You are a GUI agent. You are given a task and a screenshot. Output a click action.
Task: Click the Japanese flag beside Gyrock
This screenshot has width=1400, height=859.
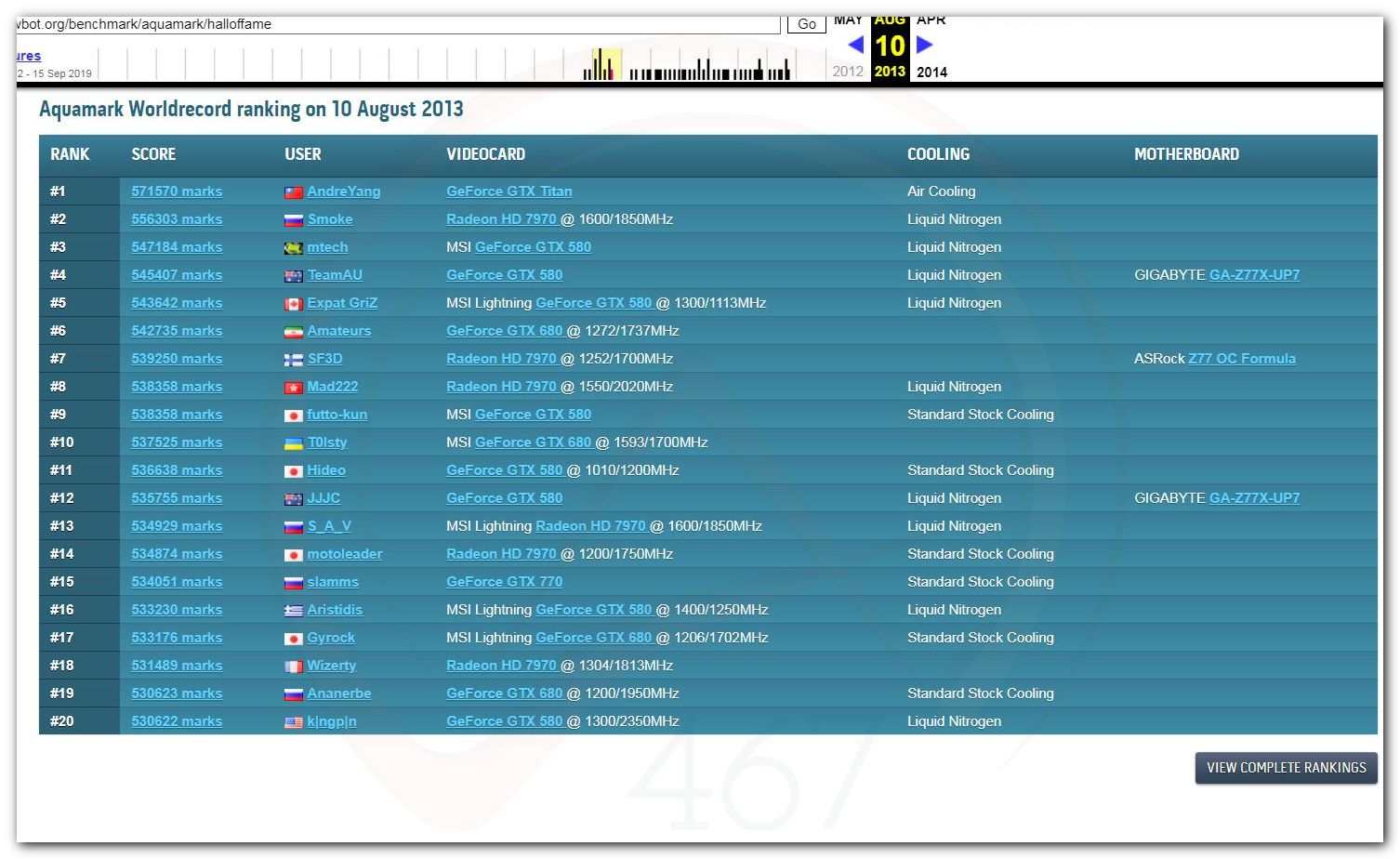pyautogui.click(x=293, y=639)
